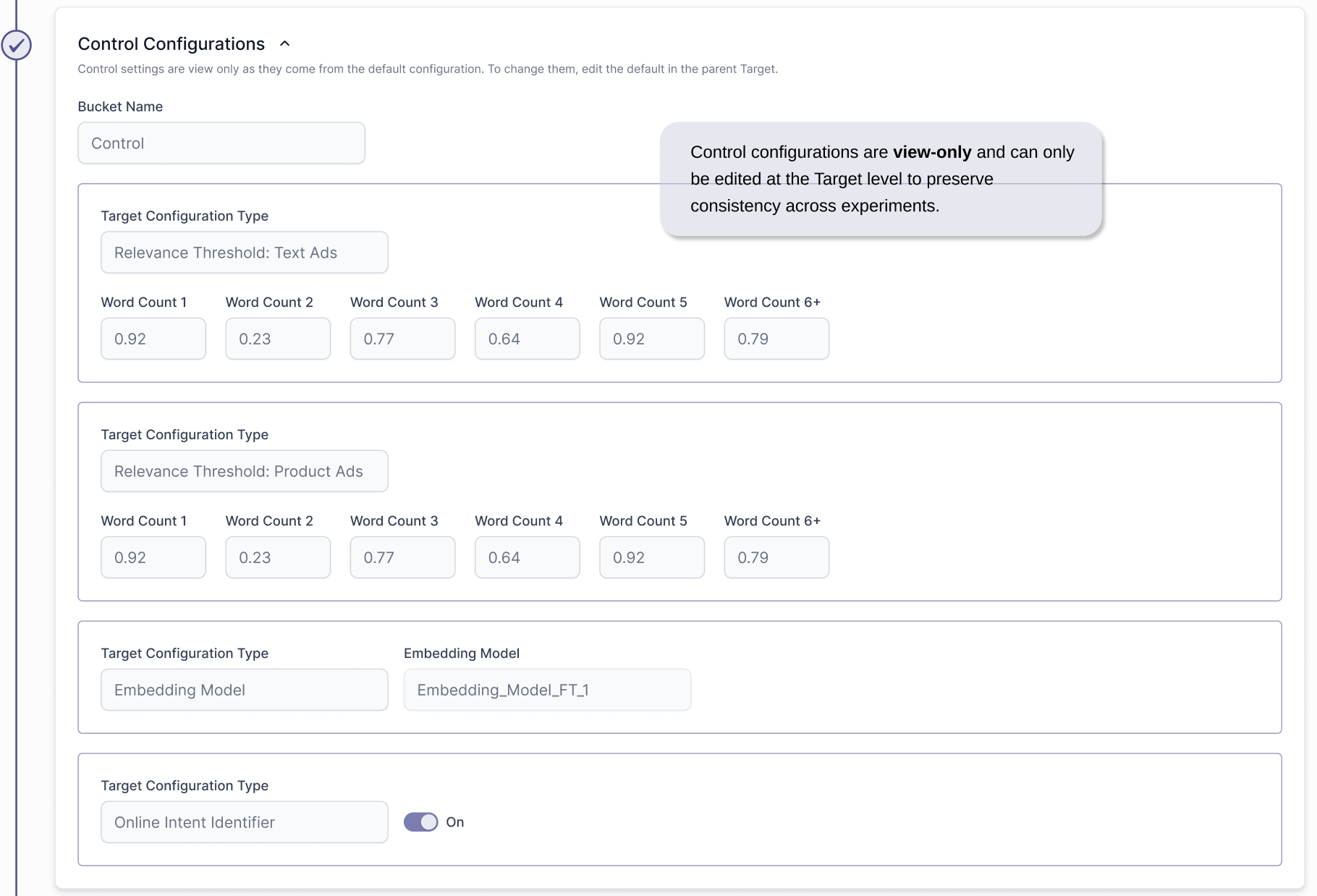Open the Embedding_Model_FT_1 model selector
Viewport: 1317px width, 896px height.
point(547,690)
